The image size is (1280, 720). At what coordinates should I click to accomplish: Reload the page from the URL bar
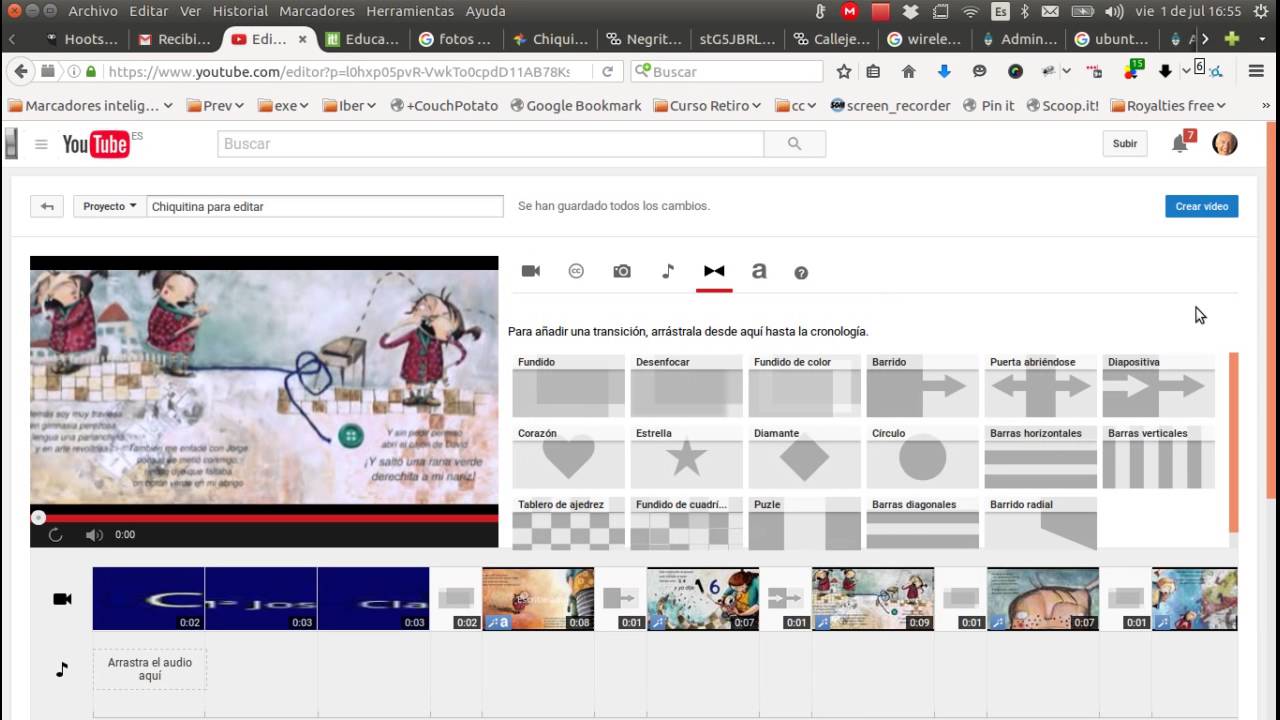607,72
